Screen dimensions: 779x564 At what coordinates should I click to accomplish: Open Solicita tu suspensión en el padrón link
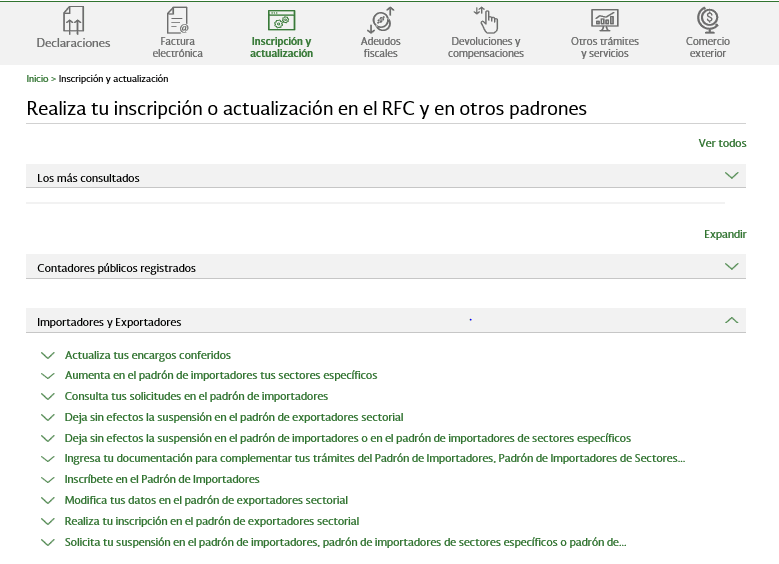coord(345,542)
